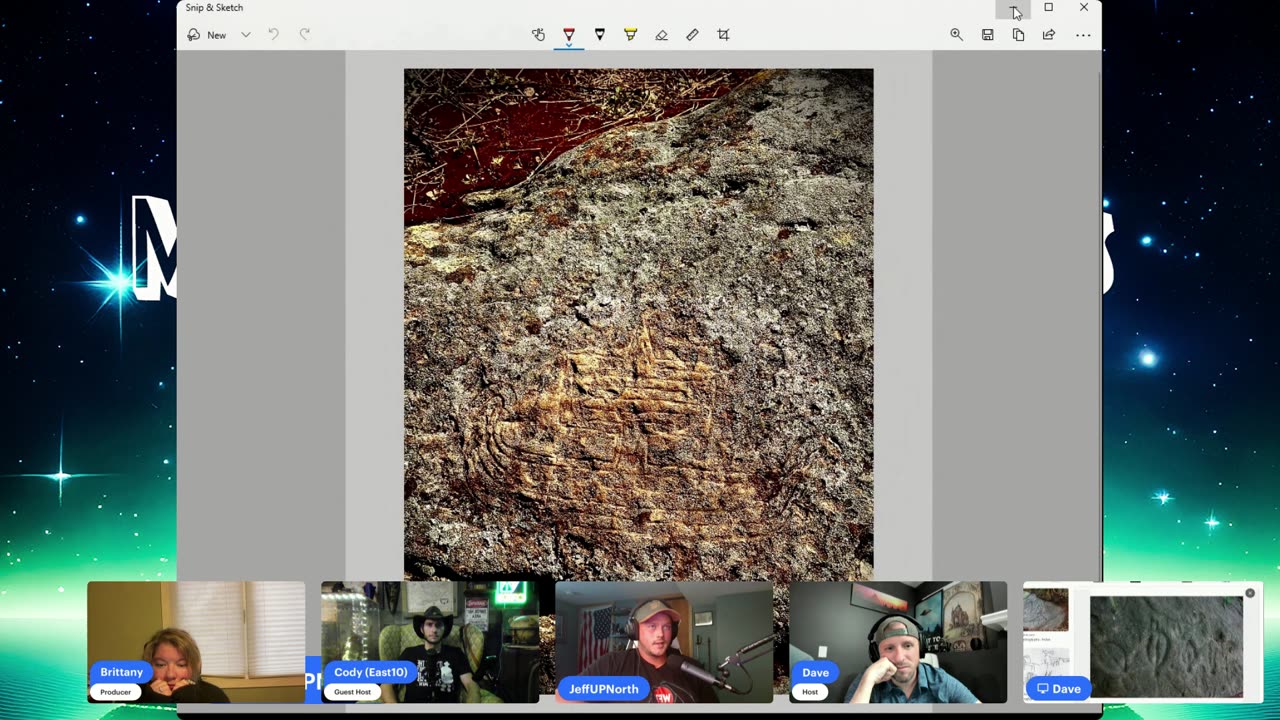
Task: Undo the last edit in Snip & Sketch
Action: pos(273,35)
